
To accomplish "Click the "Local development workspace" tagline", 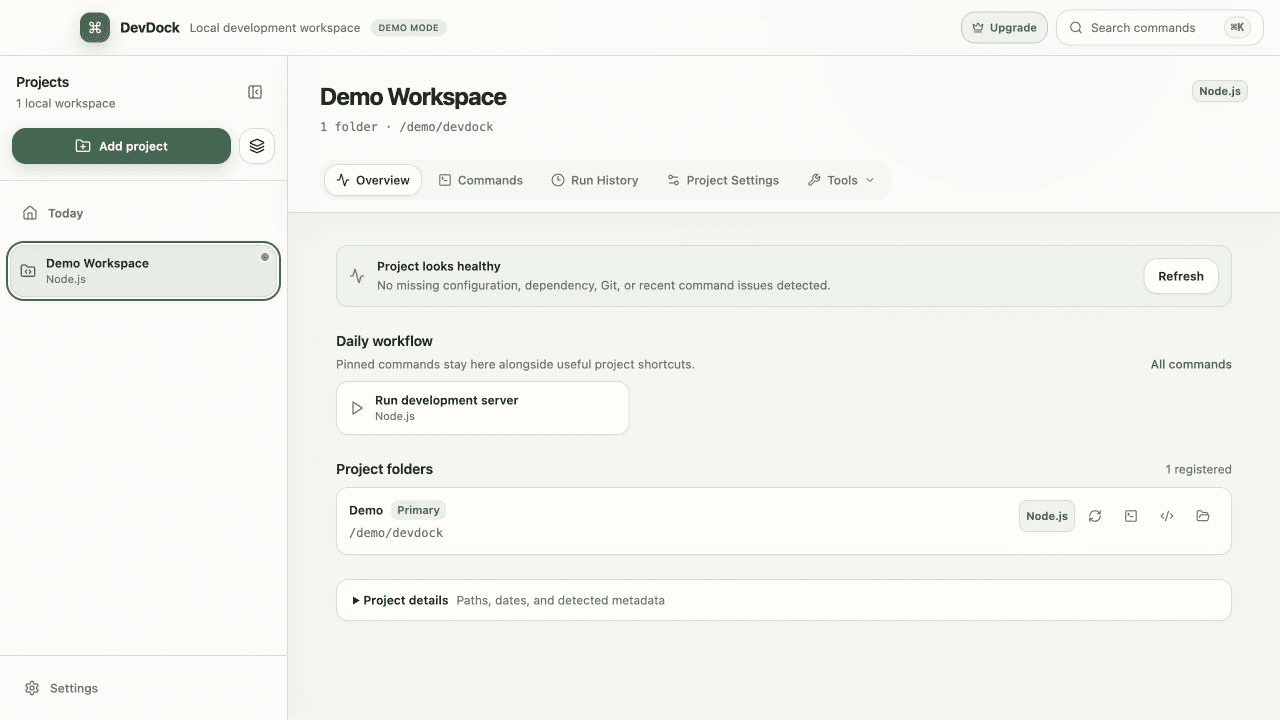I will coord(275,28).
